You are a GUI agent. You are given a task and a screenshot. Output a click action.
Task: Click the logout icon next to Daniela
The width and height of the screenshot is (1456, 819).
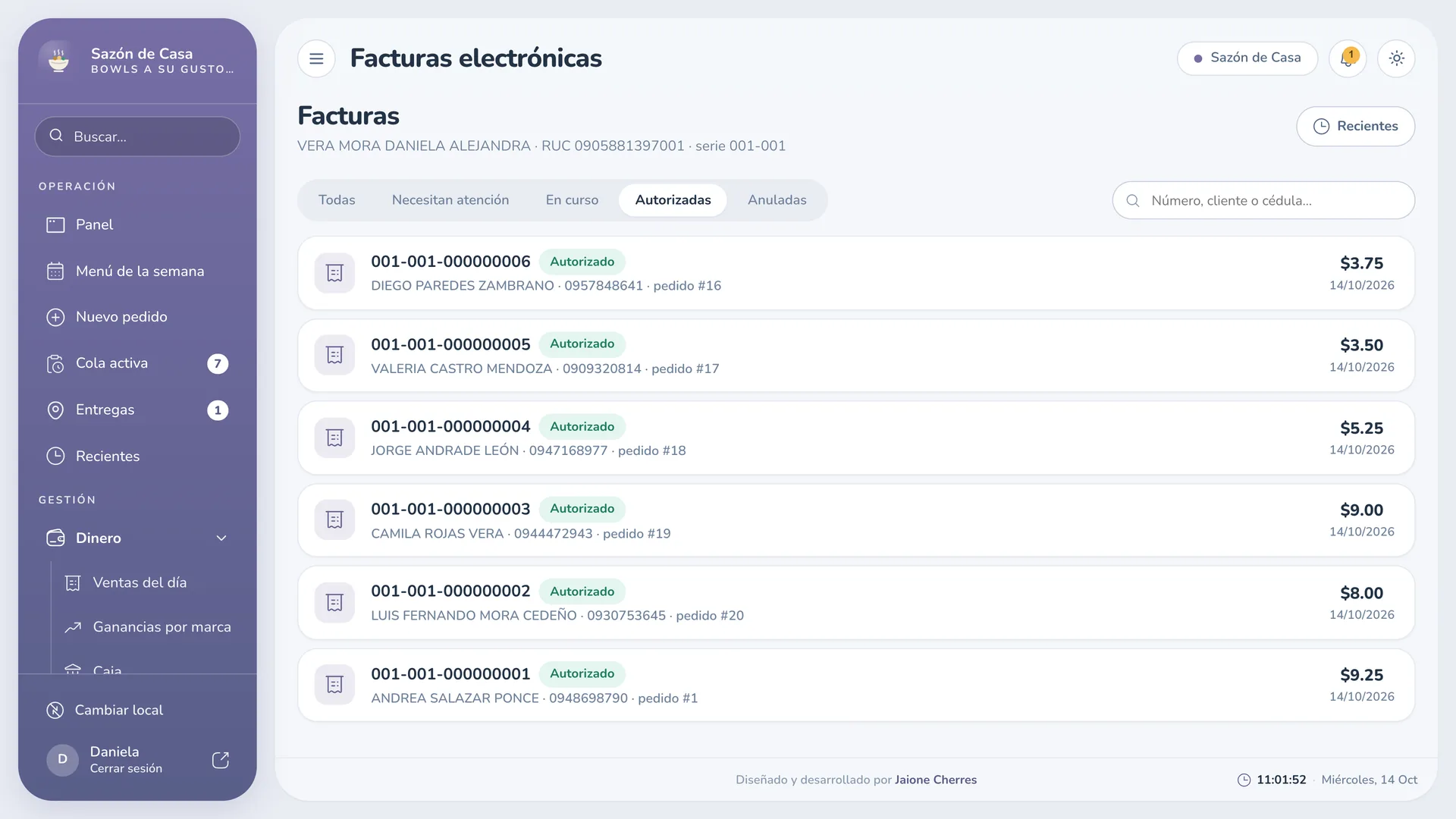click(x=221, y=761)
